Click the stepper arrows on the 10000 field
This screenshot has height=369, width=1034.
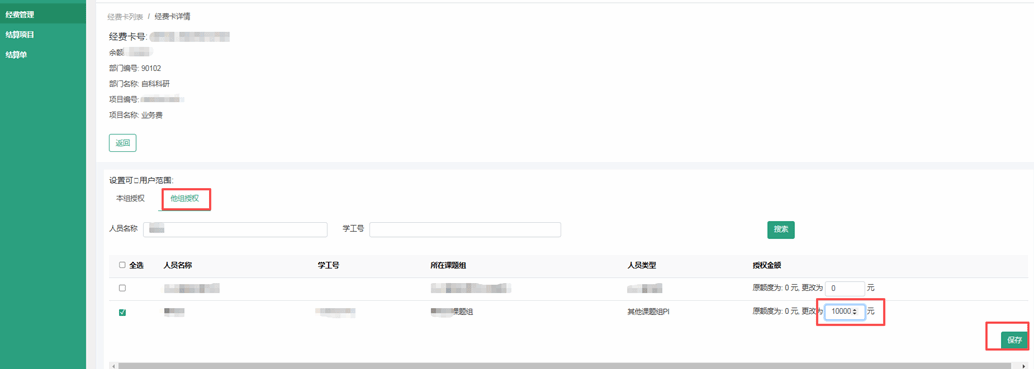pos(855,311)
